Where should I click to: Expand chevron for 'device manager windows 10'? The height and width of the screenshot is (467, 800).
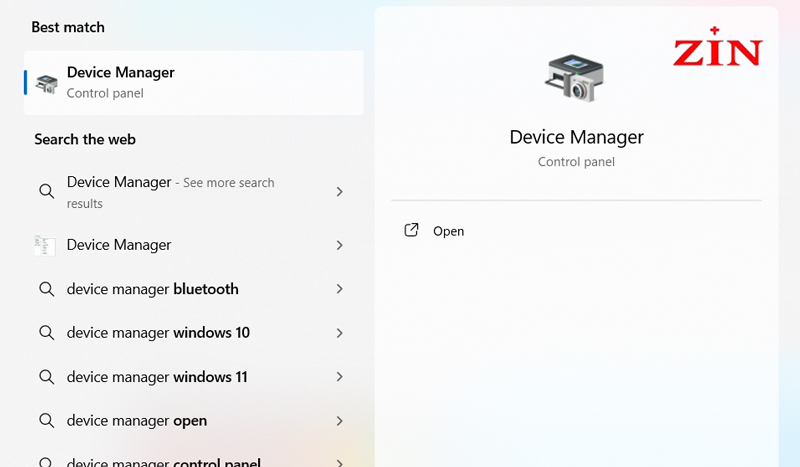coord(339,333)
